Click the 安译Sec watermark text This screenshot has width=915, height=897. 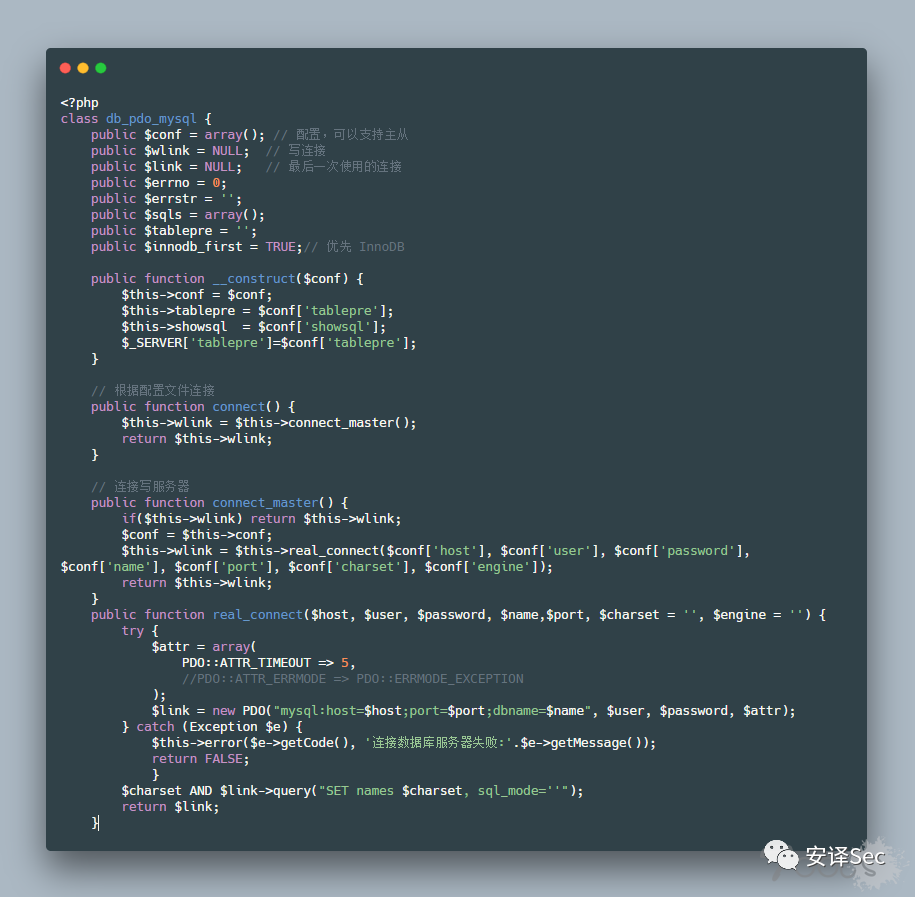click(x=845, y=857)
